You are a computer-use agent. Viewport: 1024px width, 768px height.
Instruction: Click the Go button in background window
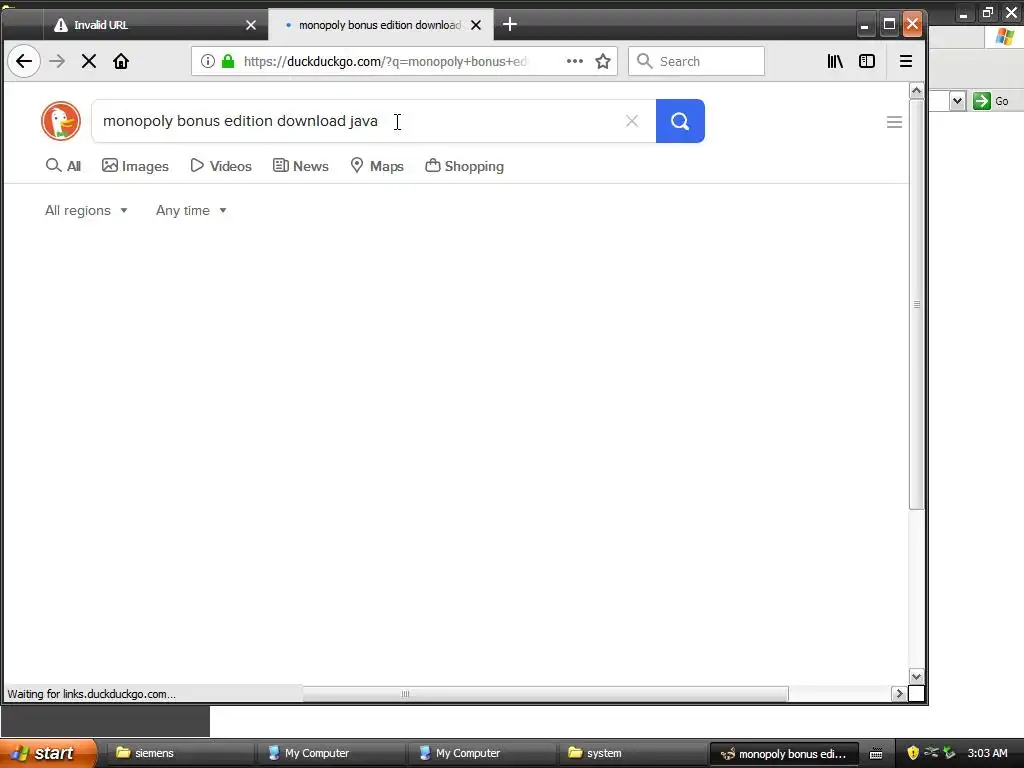(991, 101)
